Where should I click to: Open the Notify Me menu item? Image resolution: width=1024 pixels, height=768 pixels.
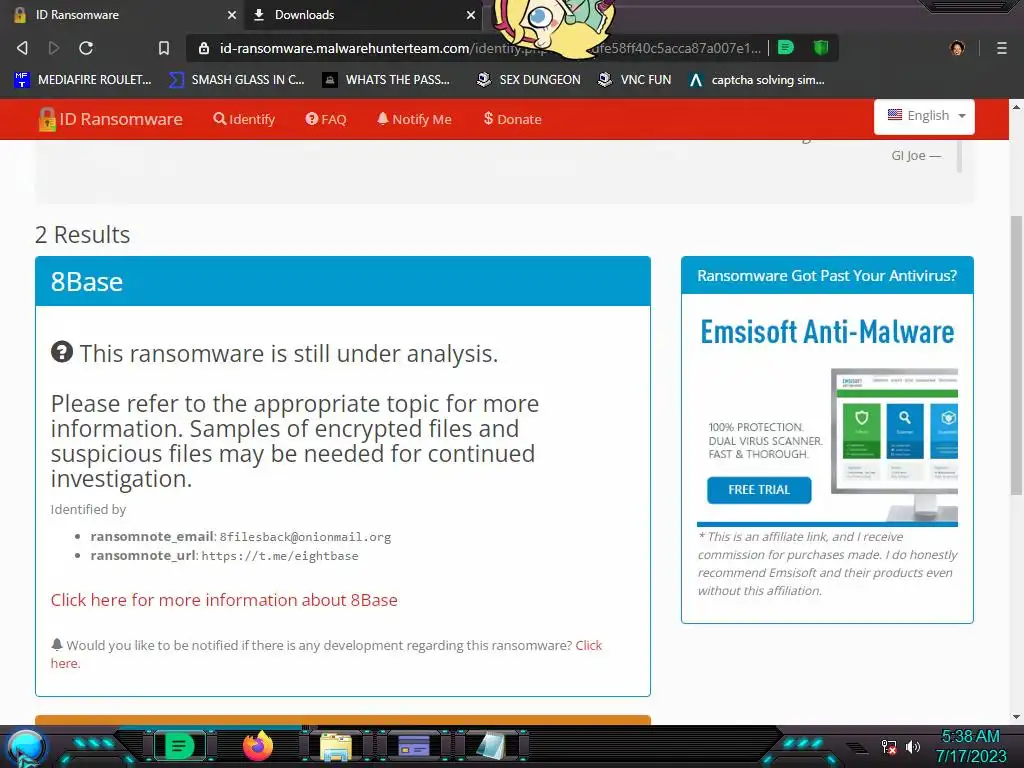(x=414, y=119)
